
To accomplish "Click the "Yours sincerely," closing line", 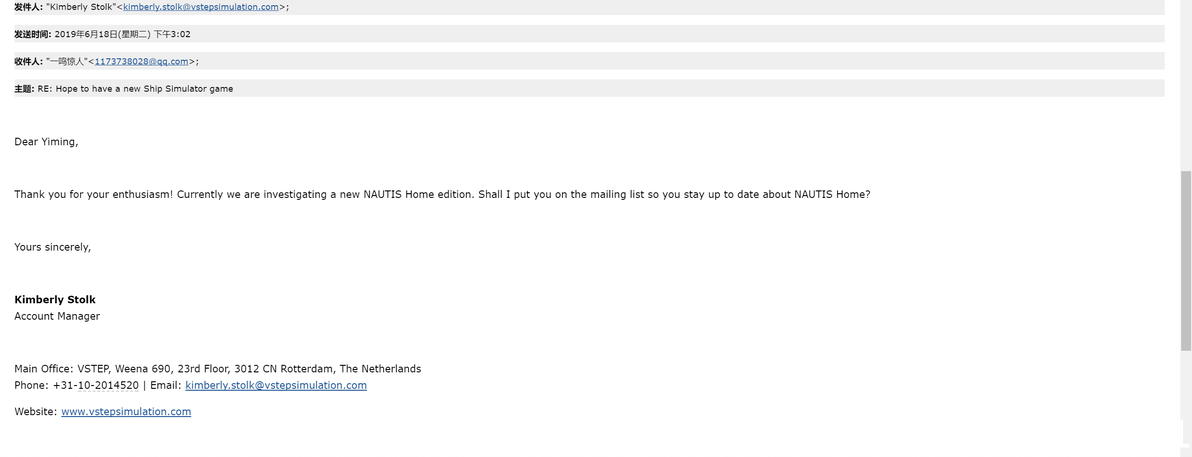I will 52,246.
